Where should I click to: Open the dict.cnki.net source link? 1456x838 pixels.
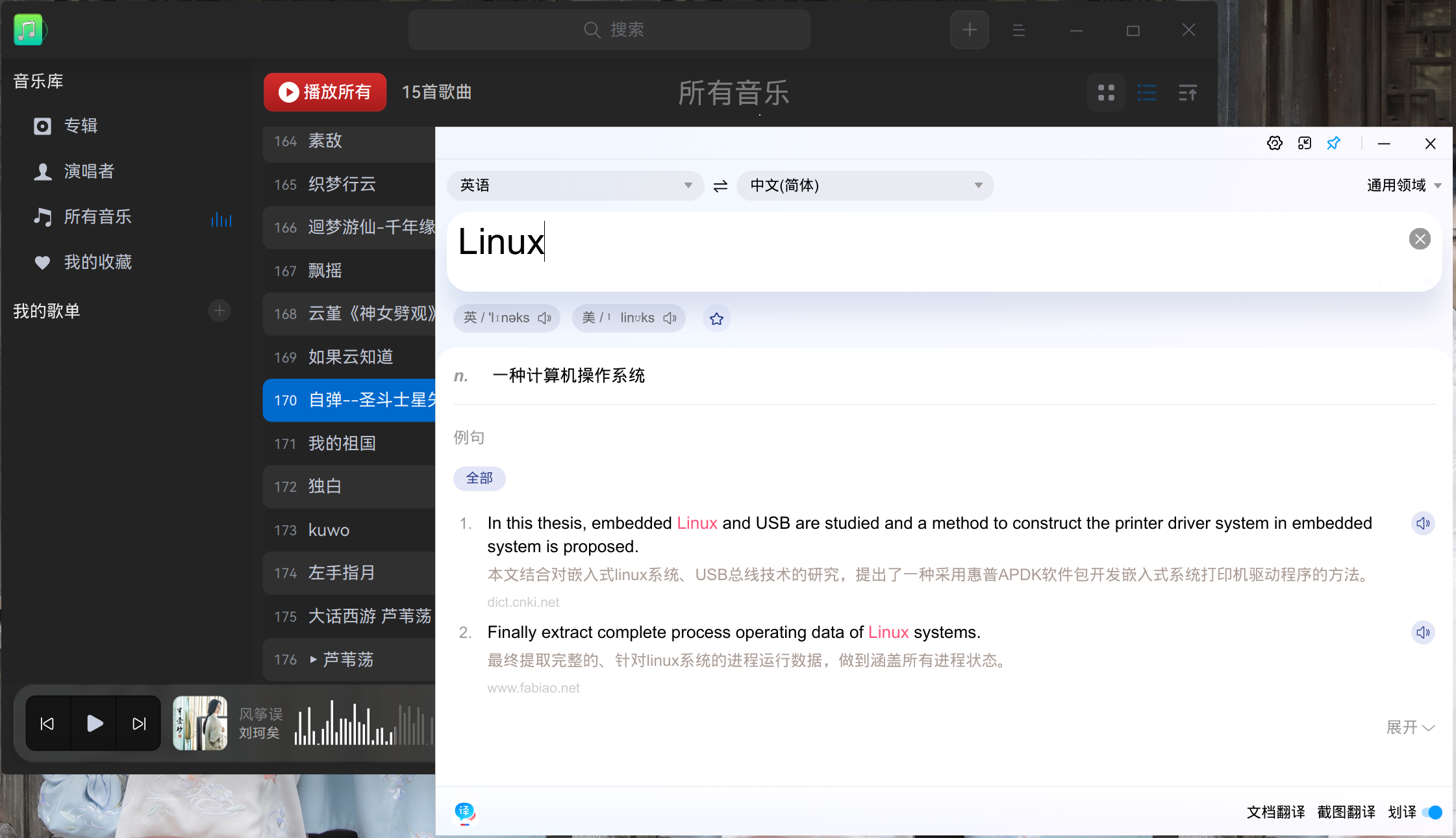523,602
